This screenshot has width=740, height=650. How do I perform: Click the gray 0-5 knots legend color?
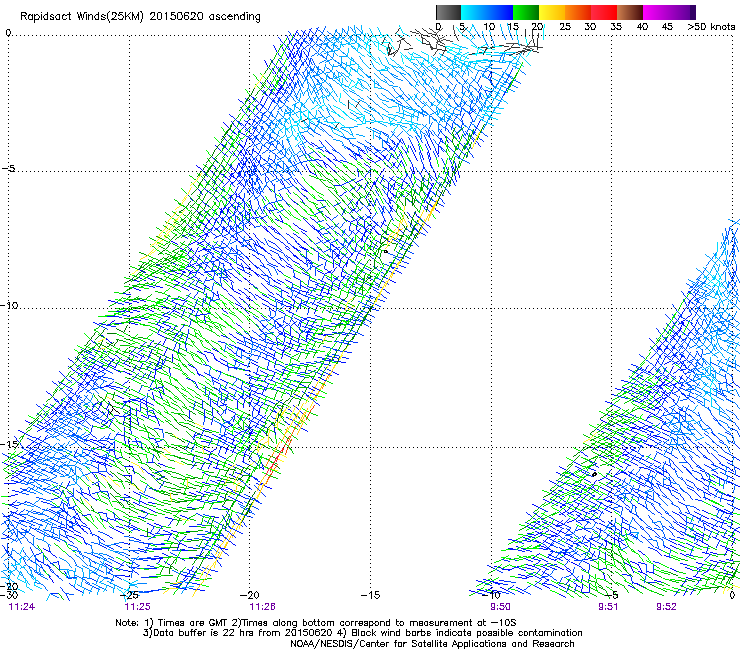448,12
